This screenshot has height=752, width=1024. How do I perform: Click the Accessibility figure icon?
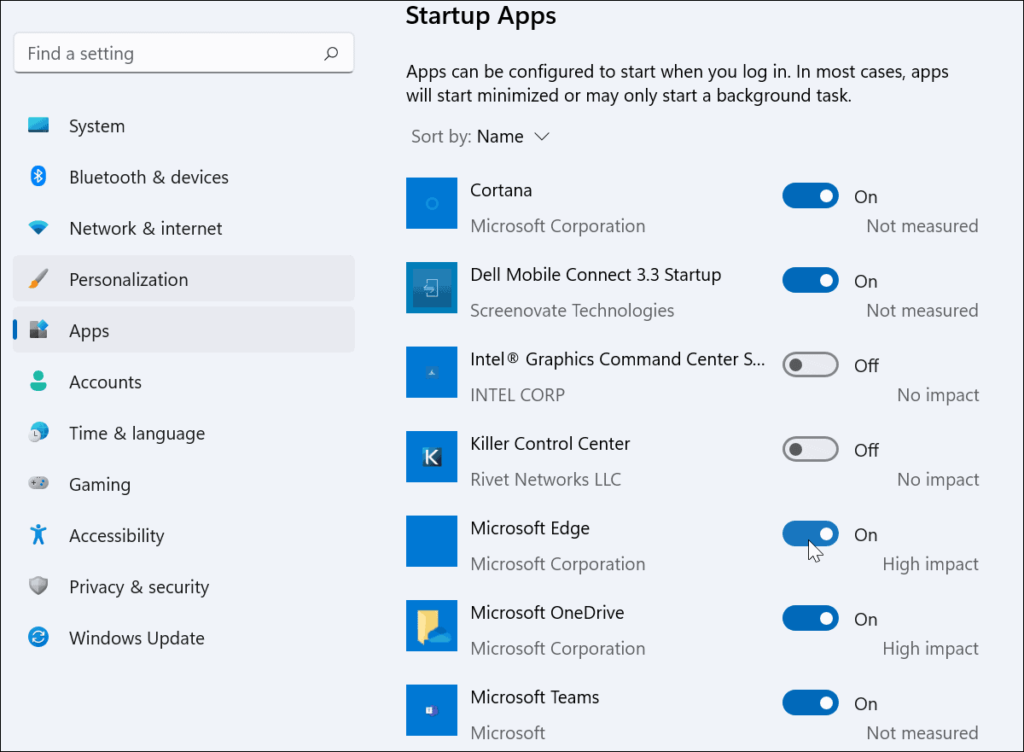tap(39, 534)
